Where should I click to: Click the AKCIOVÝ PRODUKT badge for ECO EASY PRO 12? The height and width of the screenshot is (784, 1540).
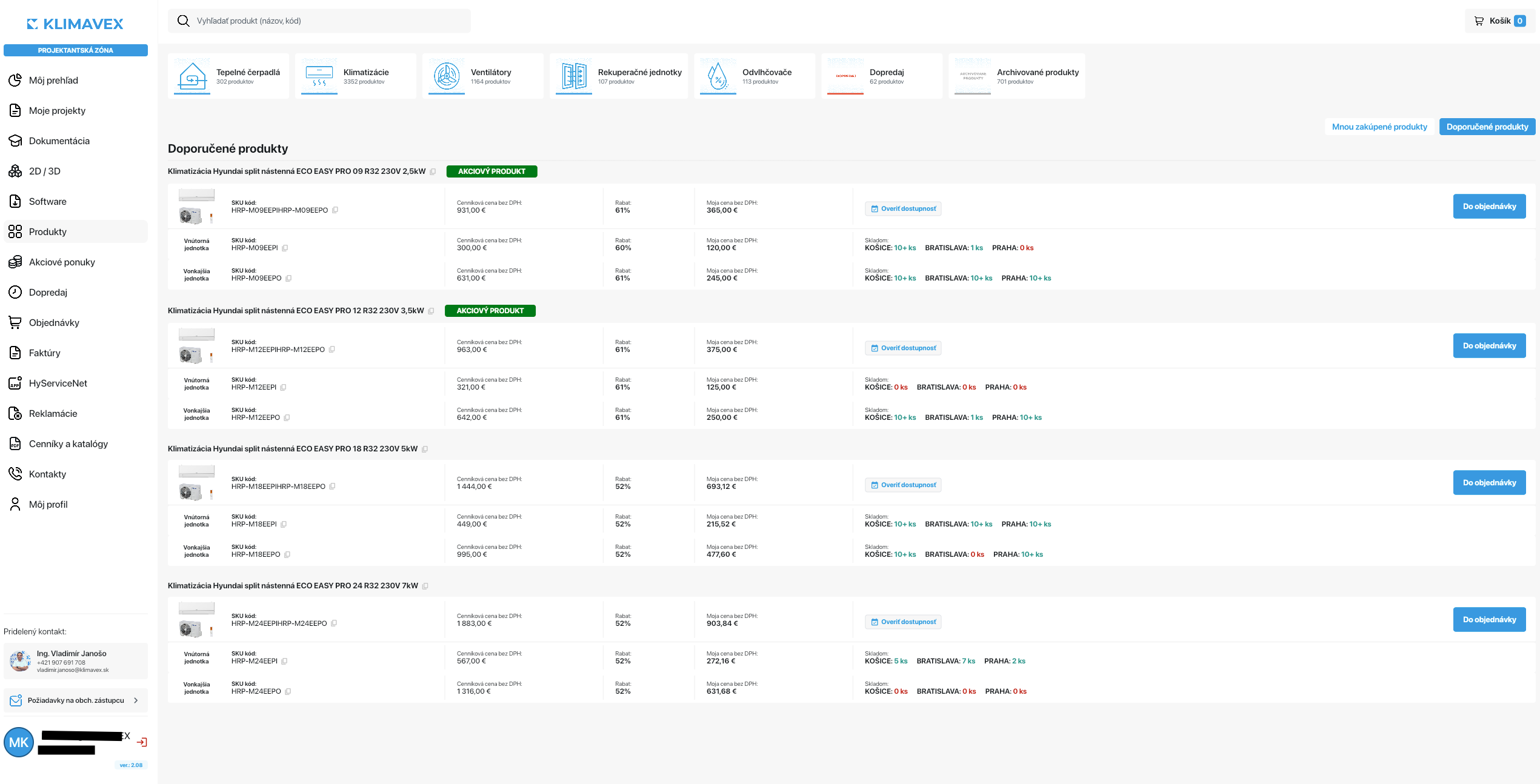(490, 311)
